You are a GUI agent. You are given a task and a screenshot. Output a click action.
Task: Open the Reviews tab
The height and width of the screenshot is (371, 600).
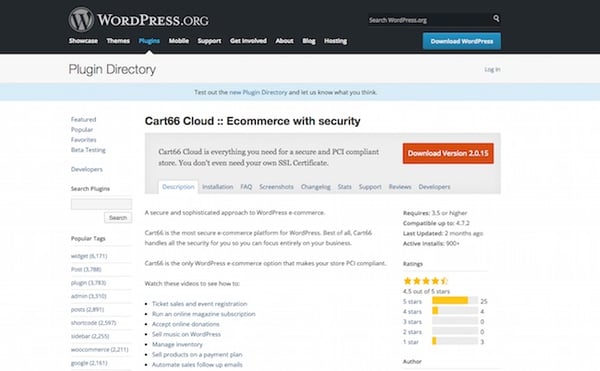point(400,187)
